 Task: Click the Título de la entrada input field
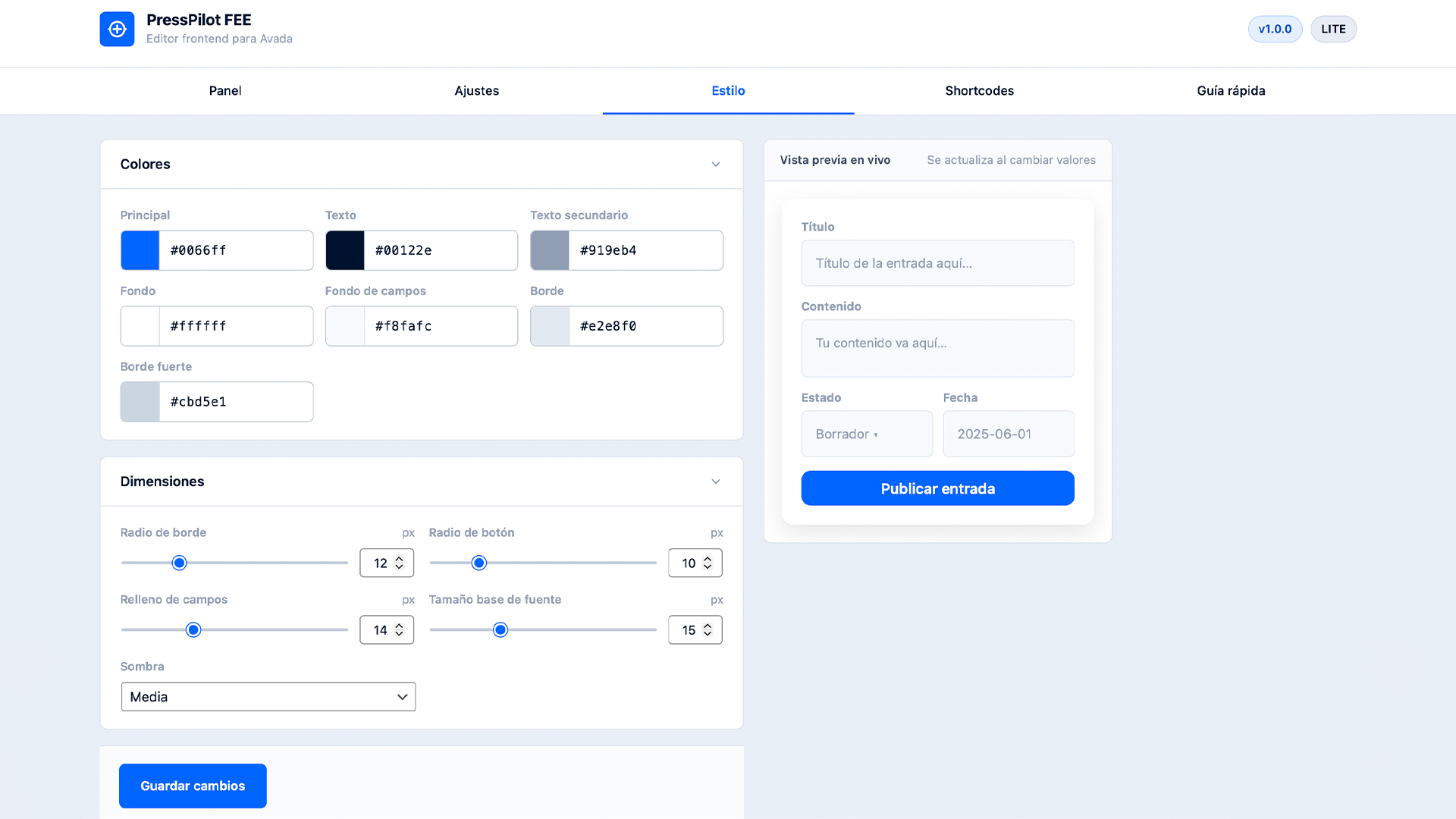(937, 263)
